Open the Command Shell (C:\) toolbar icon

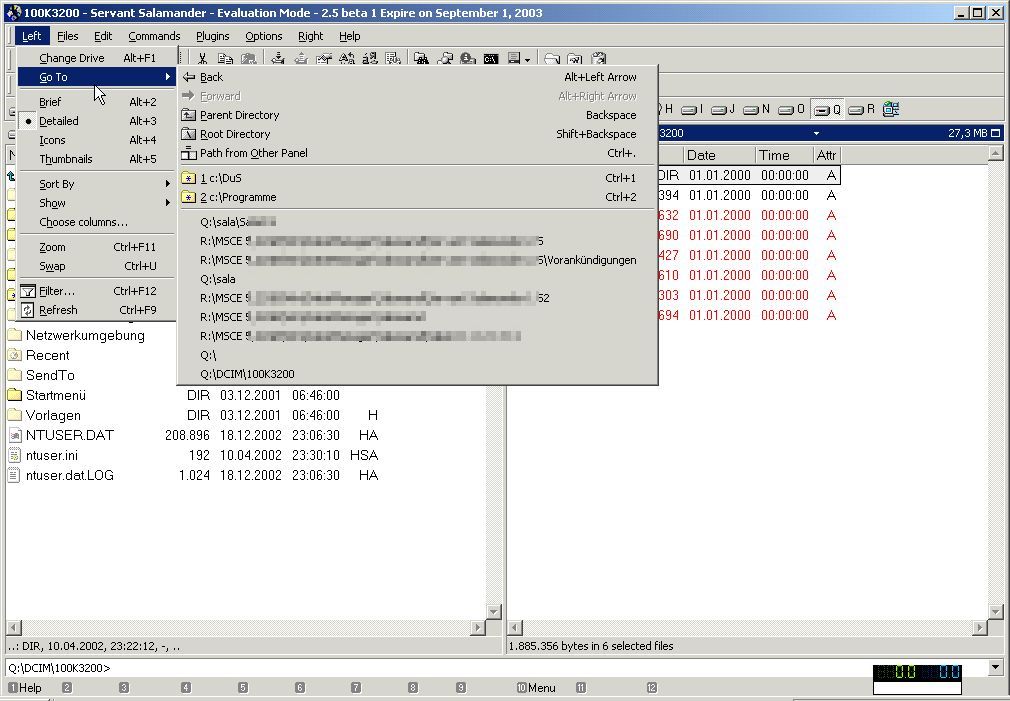click(491, 59)
